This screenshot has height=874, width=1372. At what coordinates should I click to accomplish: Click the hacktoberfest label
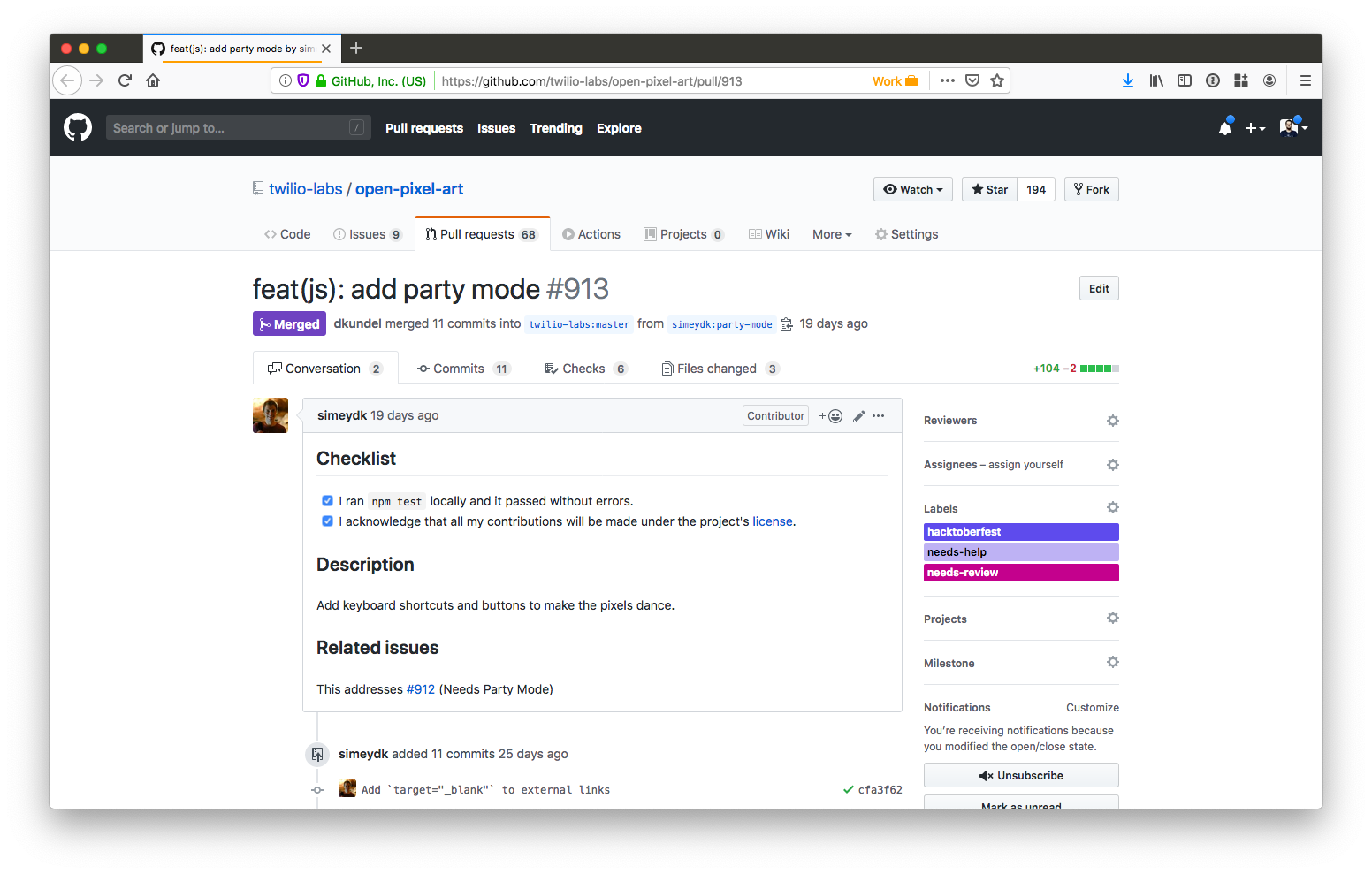tap(1021, 532)
